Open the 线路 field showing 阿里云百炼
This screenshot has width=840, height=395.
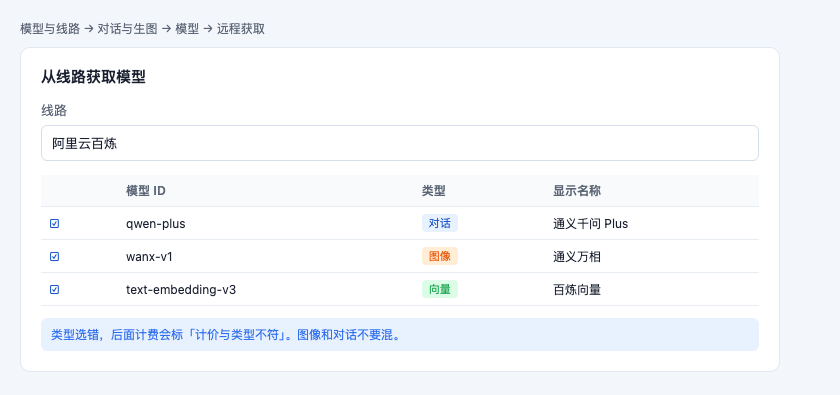[400, 143]
